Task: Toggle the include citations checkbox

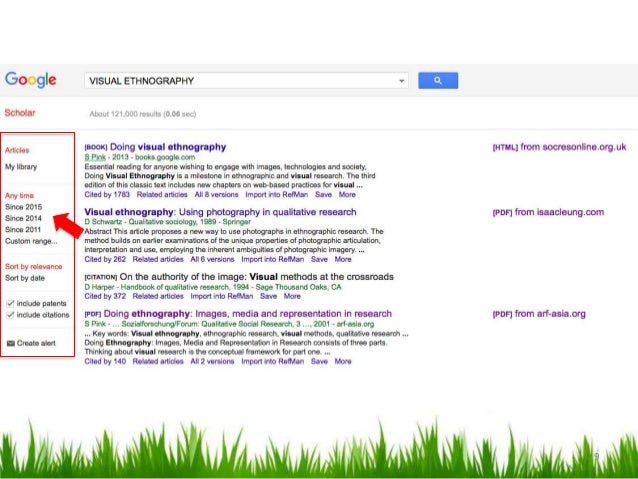Action: point(11,315)
